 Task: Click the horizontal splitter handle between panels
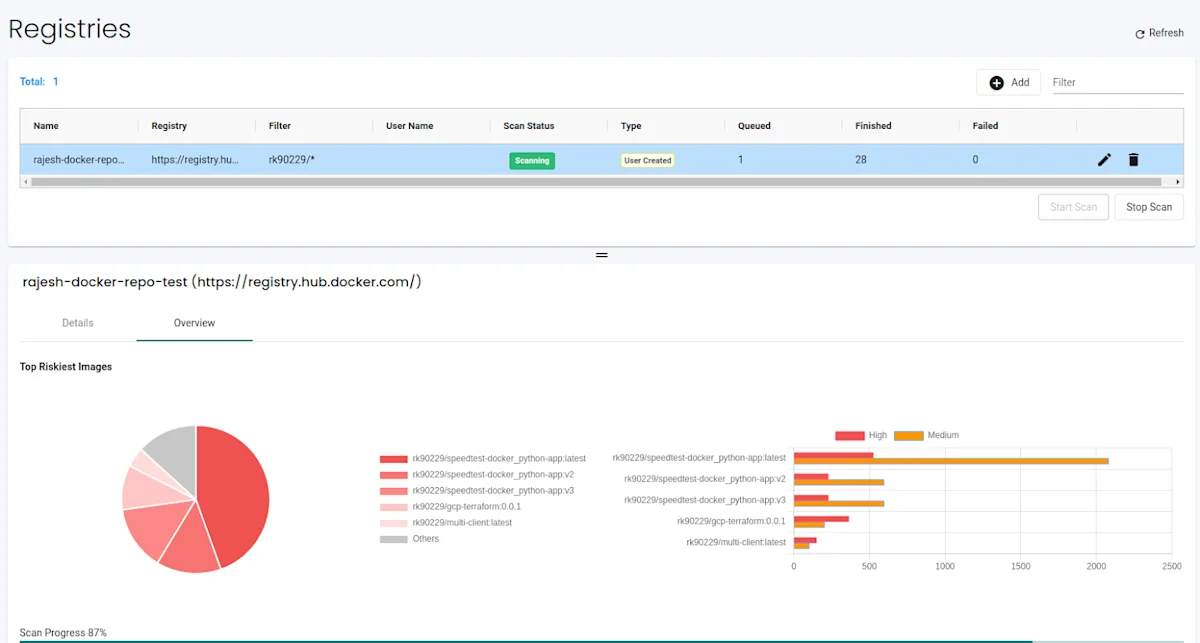pos(601,255)
